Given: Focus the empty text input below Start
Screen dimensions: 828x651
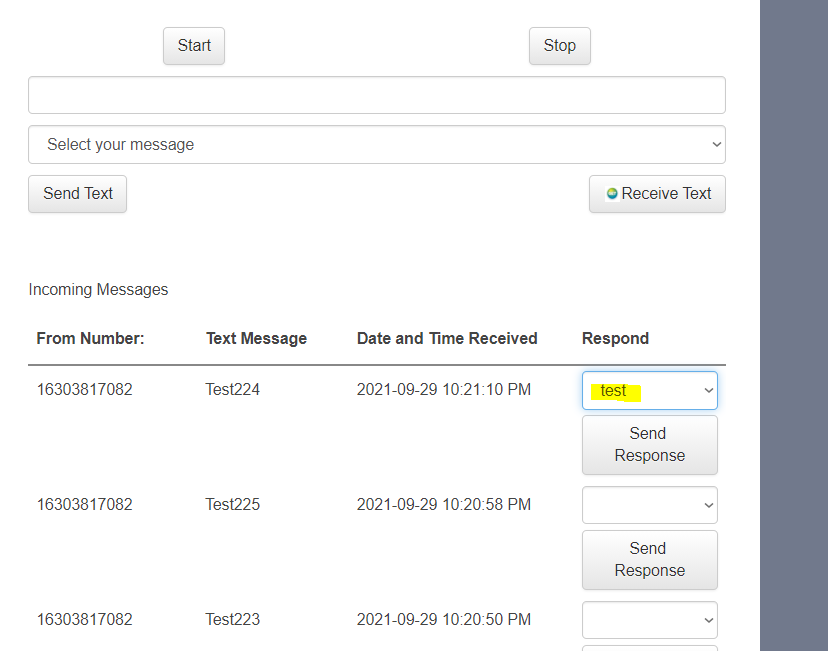Looking at the screenshot, I should click(x=377, y=95).
